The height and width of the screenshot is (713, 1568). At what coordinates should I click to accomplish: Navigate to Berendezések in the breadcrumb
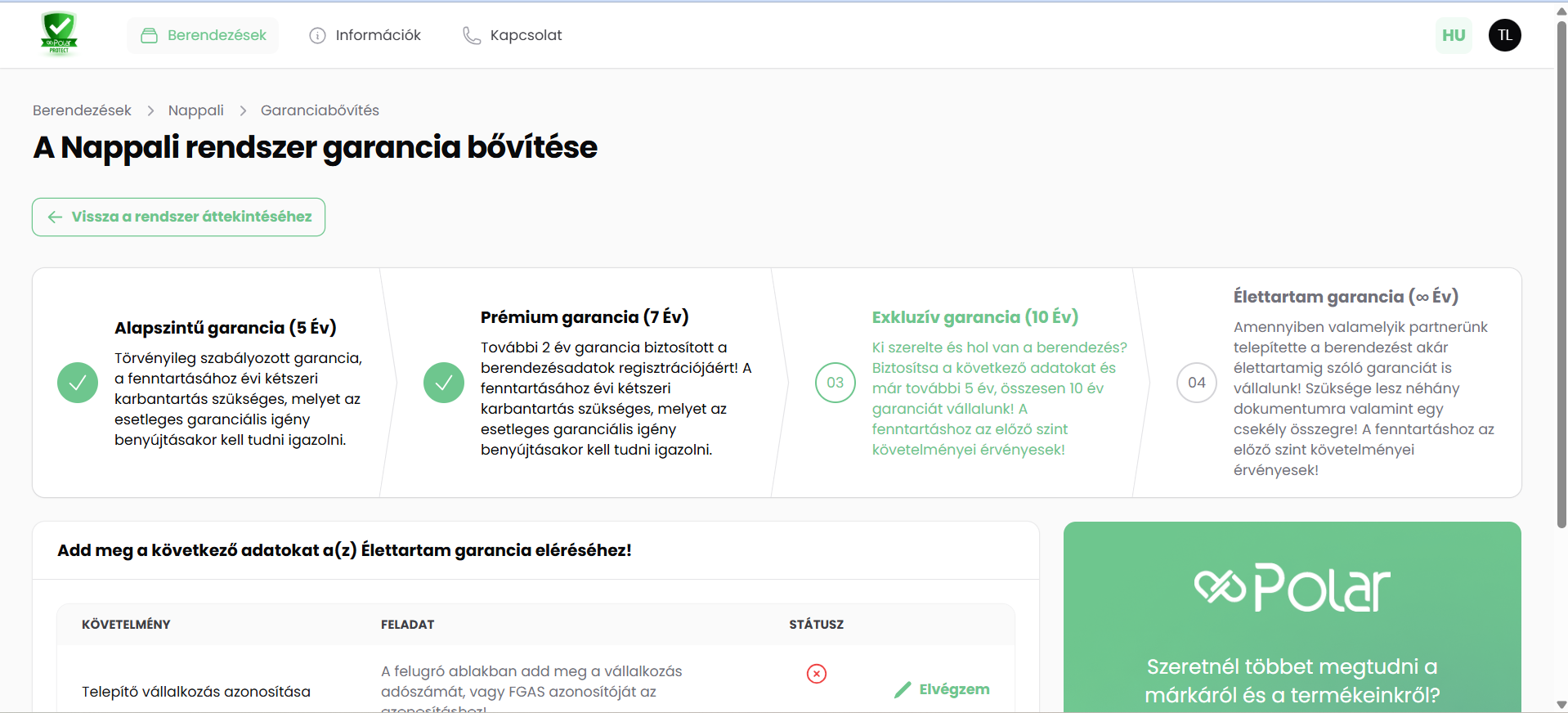click(x=82, y=110)
